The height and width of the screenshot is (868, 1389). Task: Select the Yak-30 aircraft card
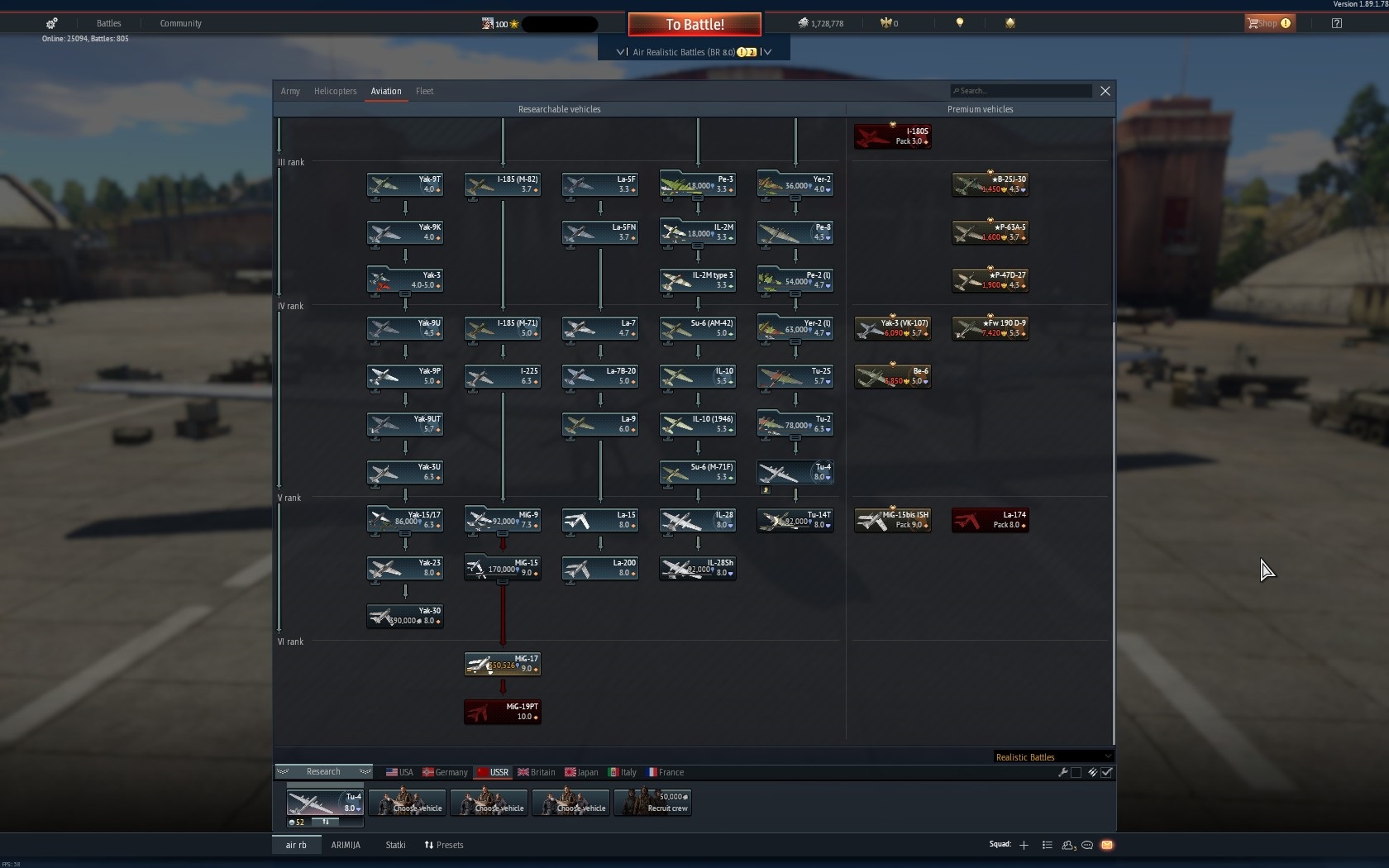pos(405,616)
